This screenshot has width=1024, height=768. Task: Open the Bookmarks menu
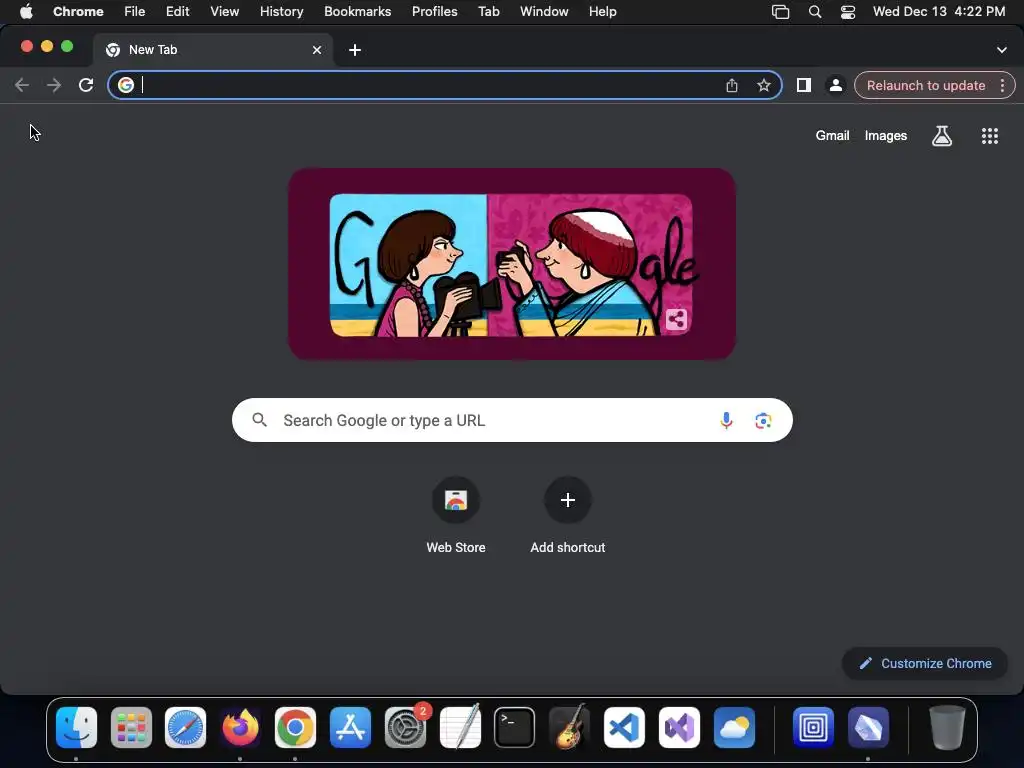pyautogui.click(x=358, y=12)
